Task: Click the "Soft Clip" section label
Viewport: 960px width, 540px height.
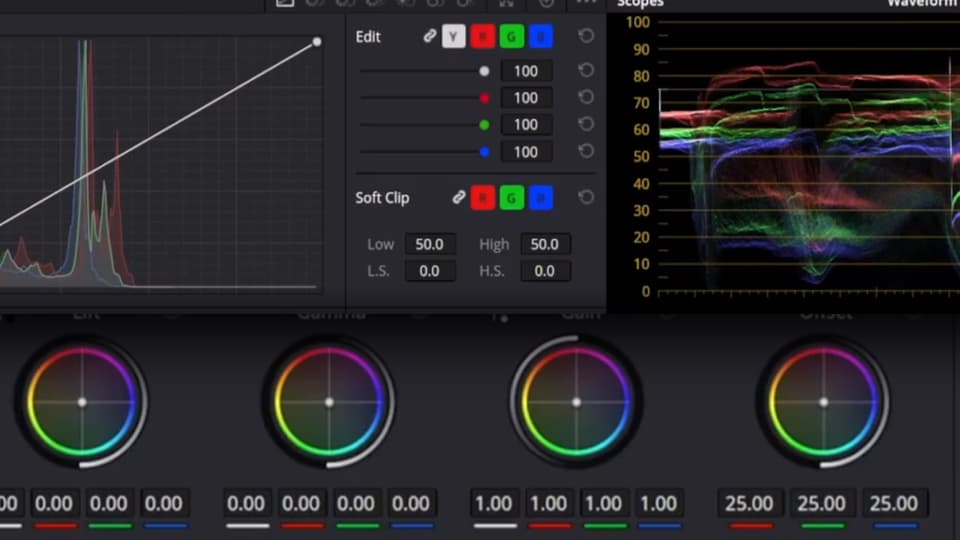Action: point(383,198)
